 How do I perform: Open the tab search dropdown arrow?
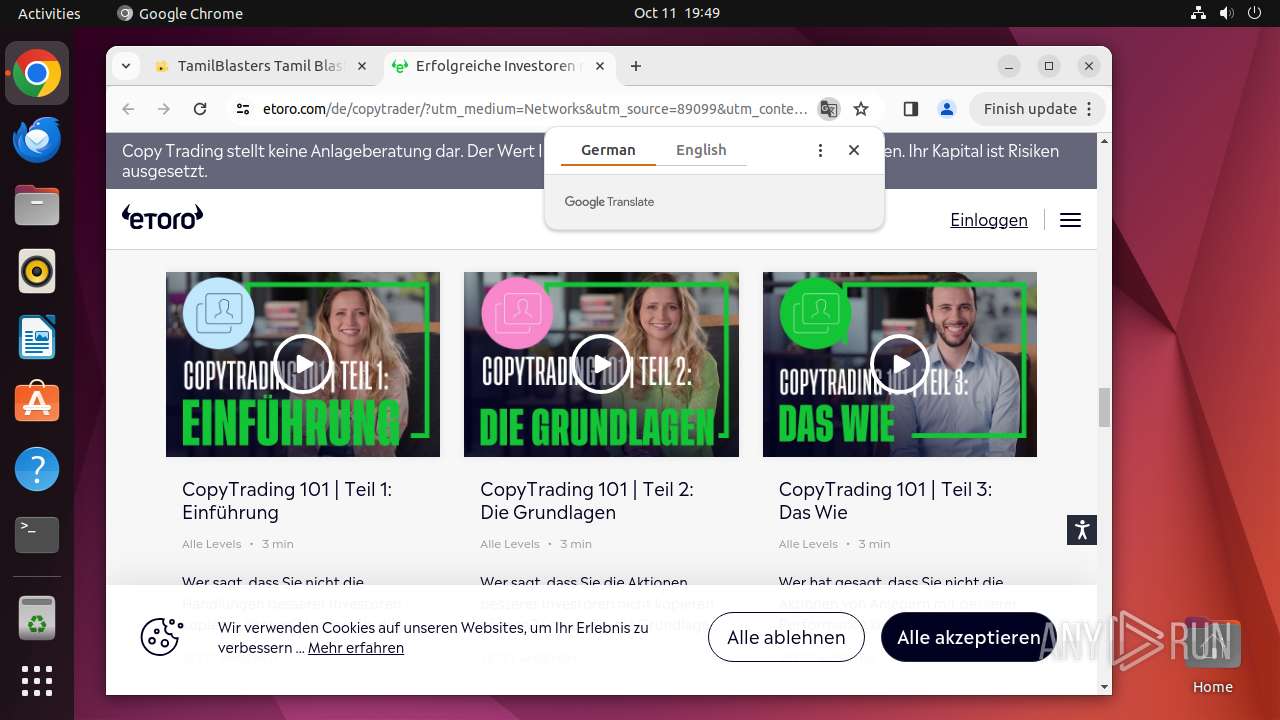point(125,66)
